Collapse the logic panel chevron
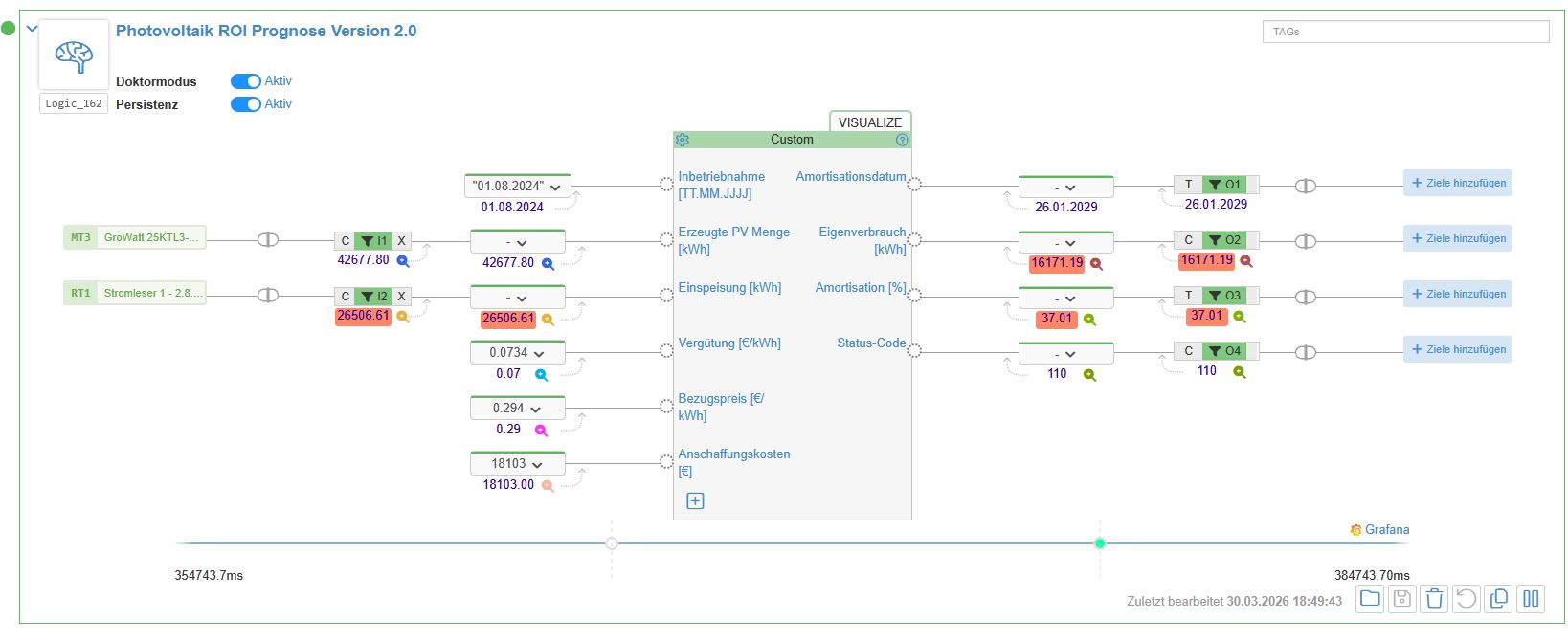 32,29
